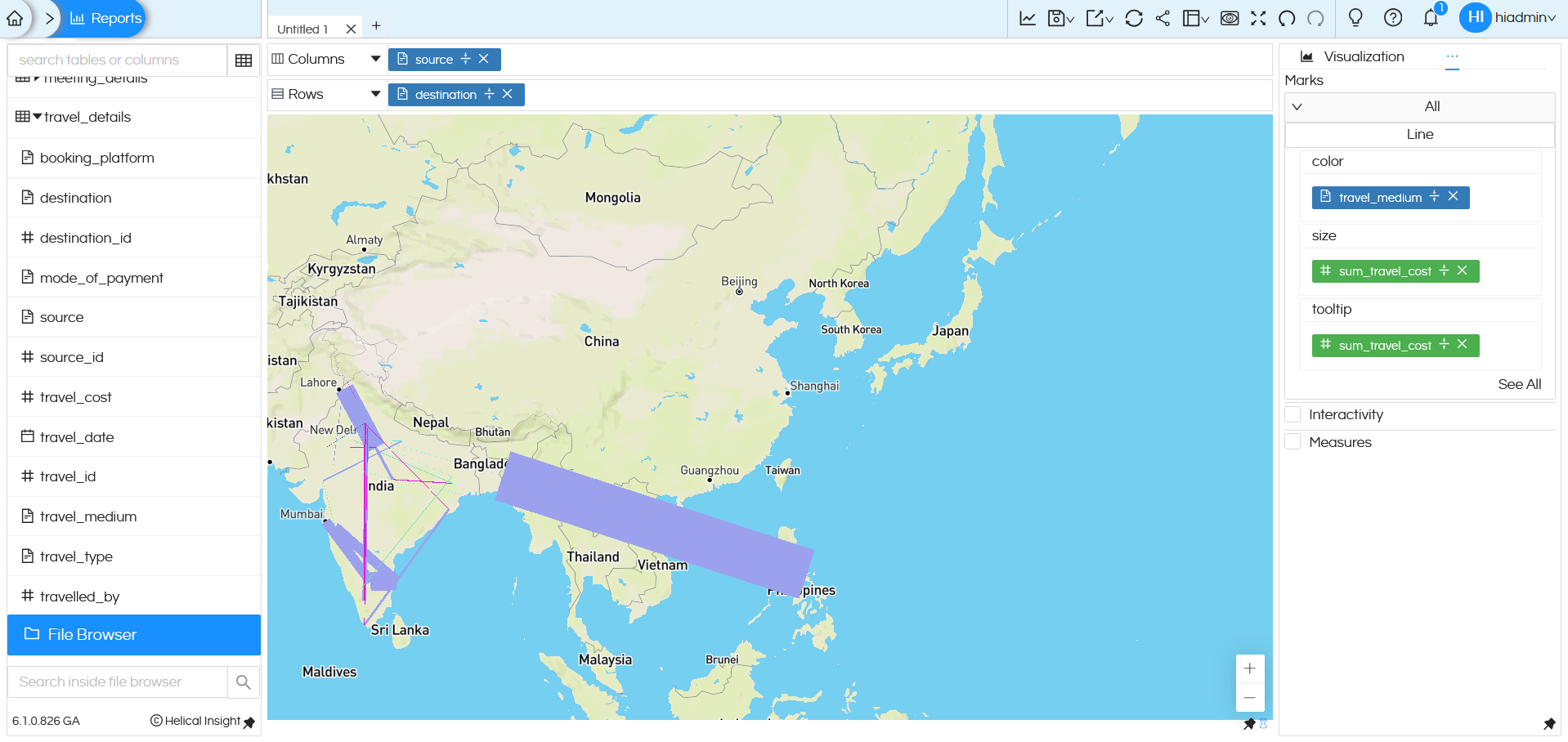Export the report via the export icon
1568x742 pixels.
[1095, 17]
